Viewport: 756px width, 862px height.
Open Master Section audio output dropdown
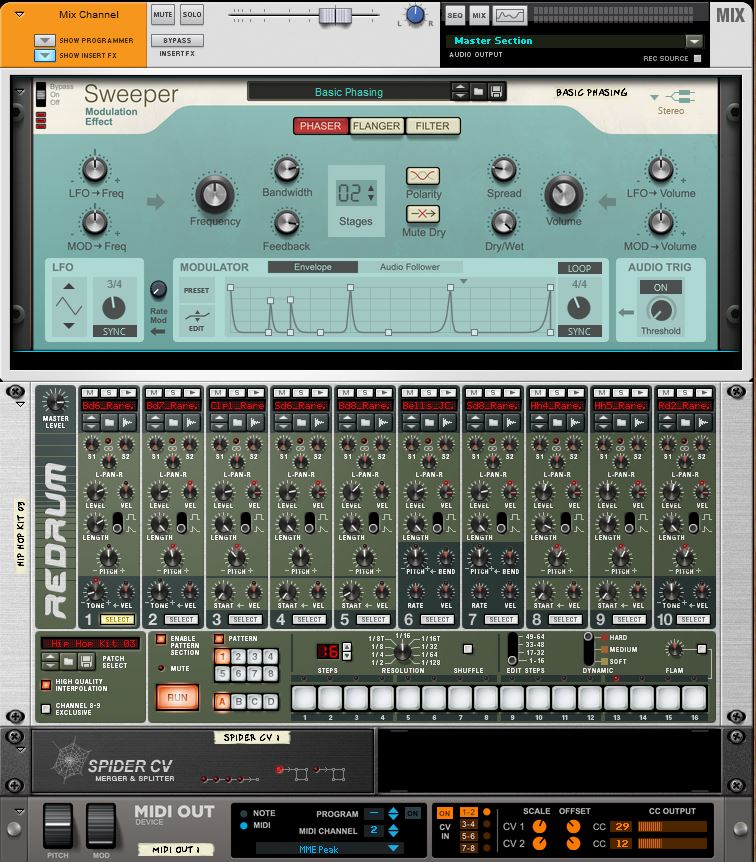694,41
